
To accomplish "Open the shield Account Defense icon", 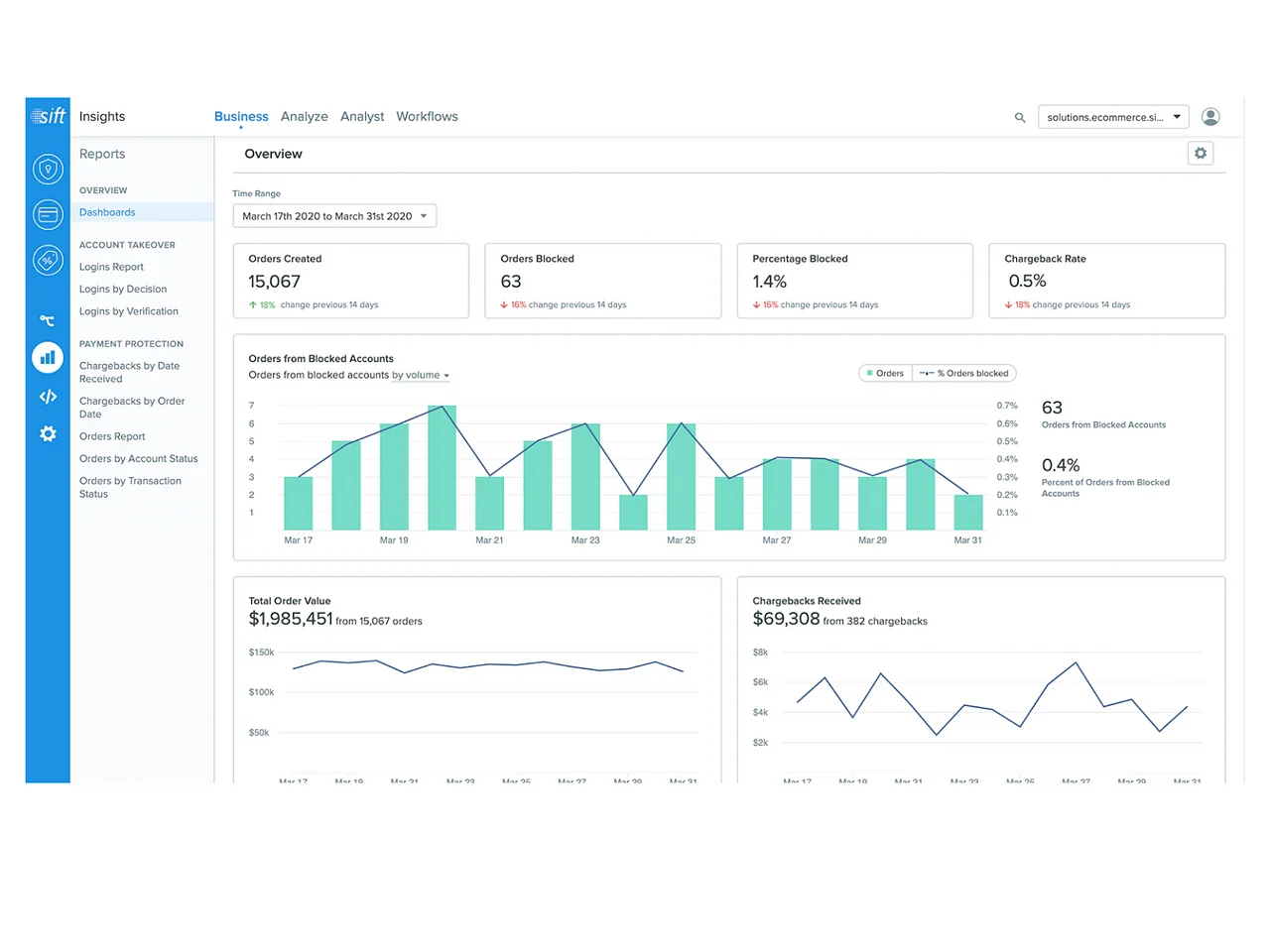I will point(48,169).
